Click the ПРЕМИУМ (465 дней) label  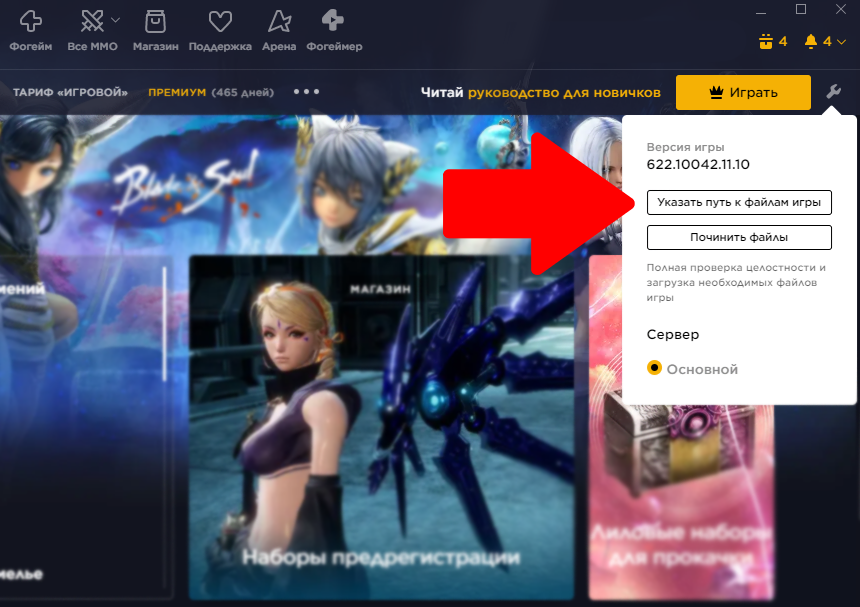(x=211, y=92)
